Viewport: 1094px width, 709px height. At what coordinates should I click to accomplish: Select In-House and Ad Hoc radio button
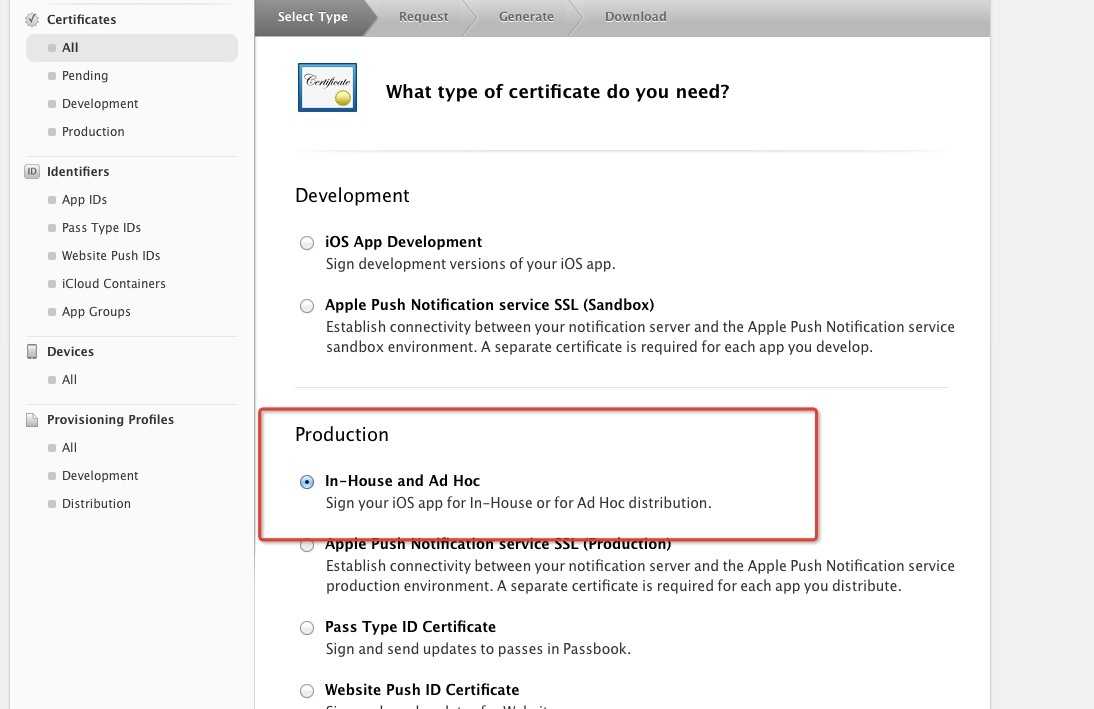pos(307,482)
